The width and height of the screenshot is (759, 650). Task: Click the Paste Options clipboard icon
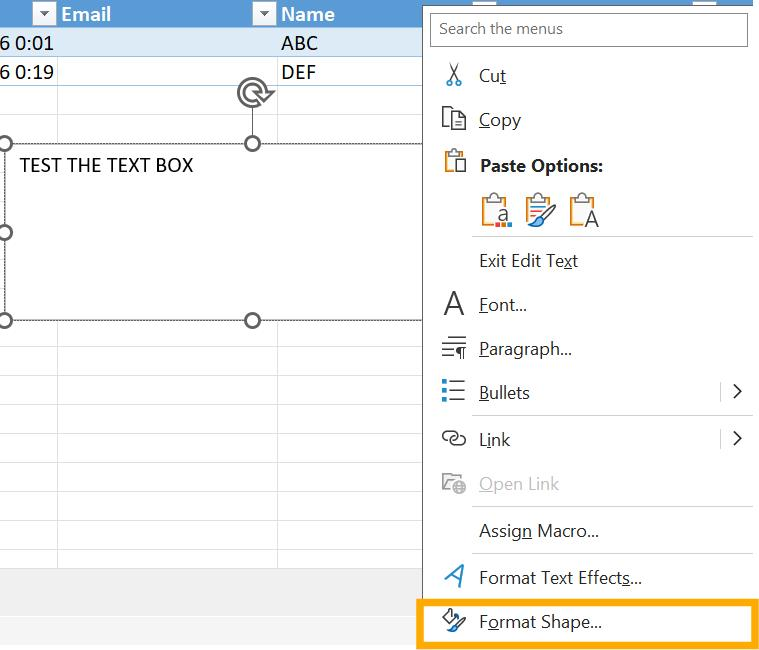click(x=455, y=161)
